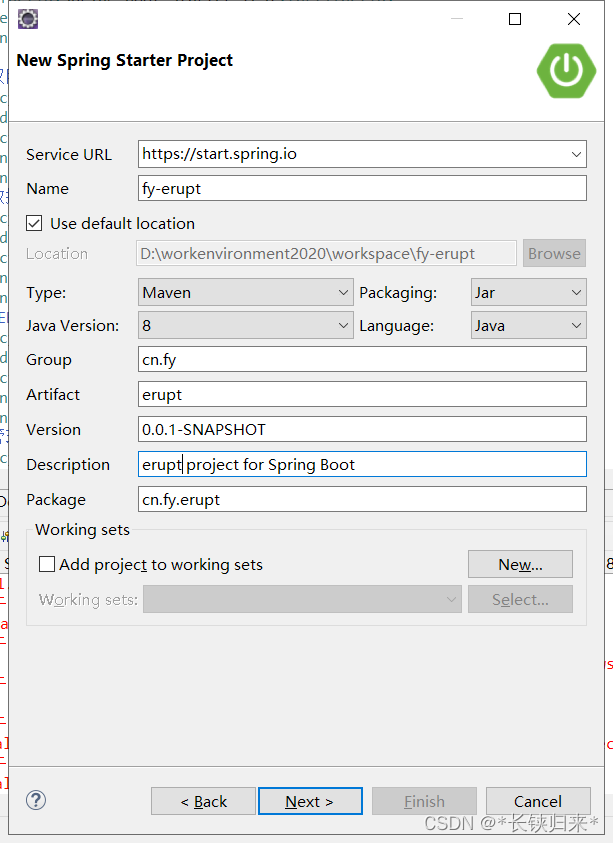
Task: Focus the Artifact field erupt
Action: [362, 394]
